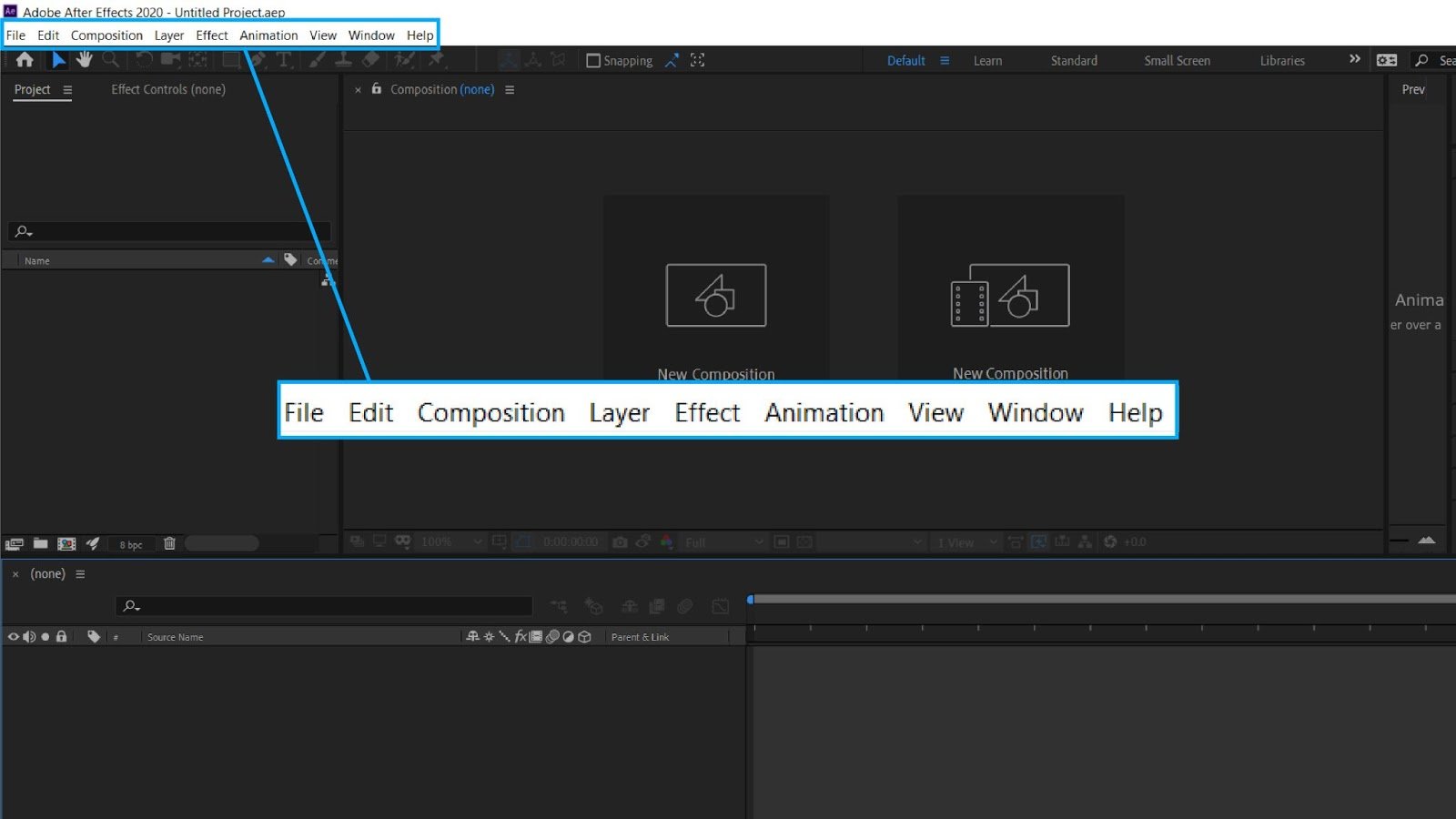The image size is (1456, 819).
Task: Click the trash delete icon in Project panel
Action: (x=169, y=543)
